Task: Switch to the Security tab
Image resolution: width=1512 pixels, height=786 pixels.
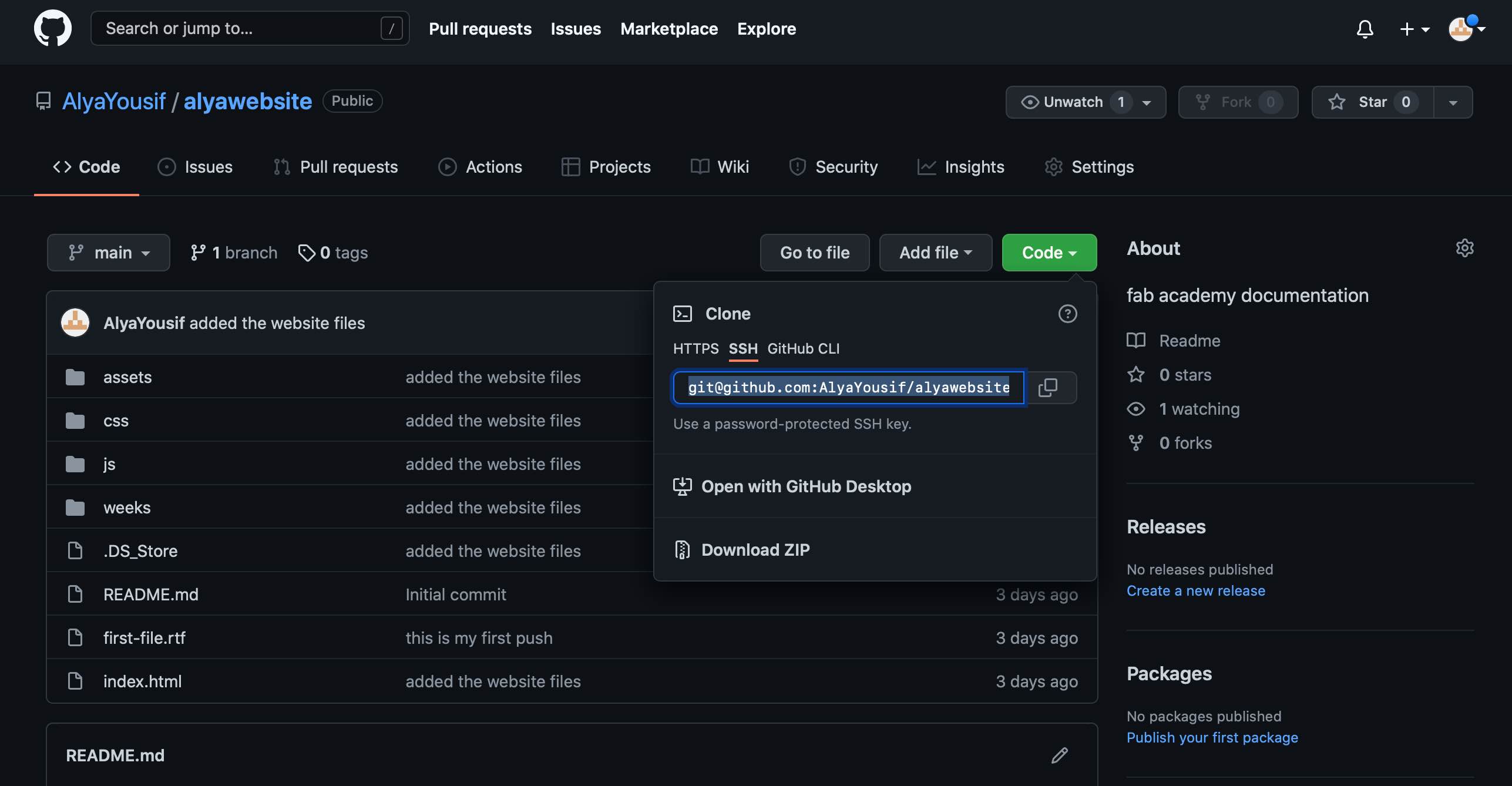Action: (833, 167)
